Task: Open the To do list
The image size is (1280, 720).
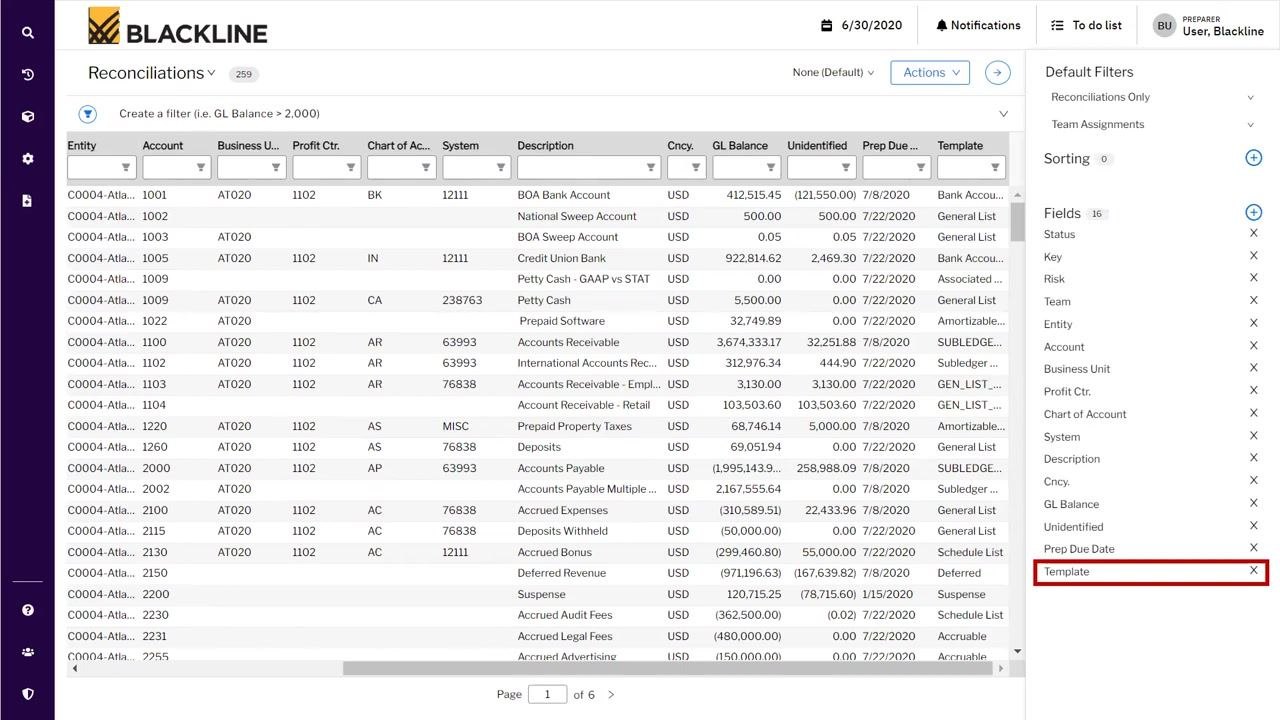Action: (x=1087, y=25)
